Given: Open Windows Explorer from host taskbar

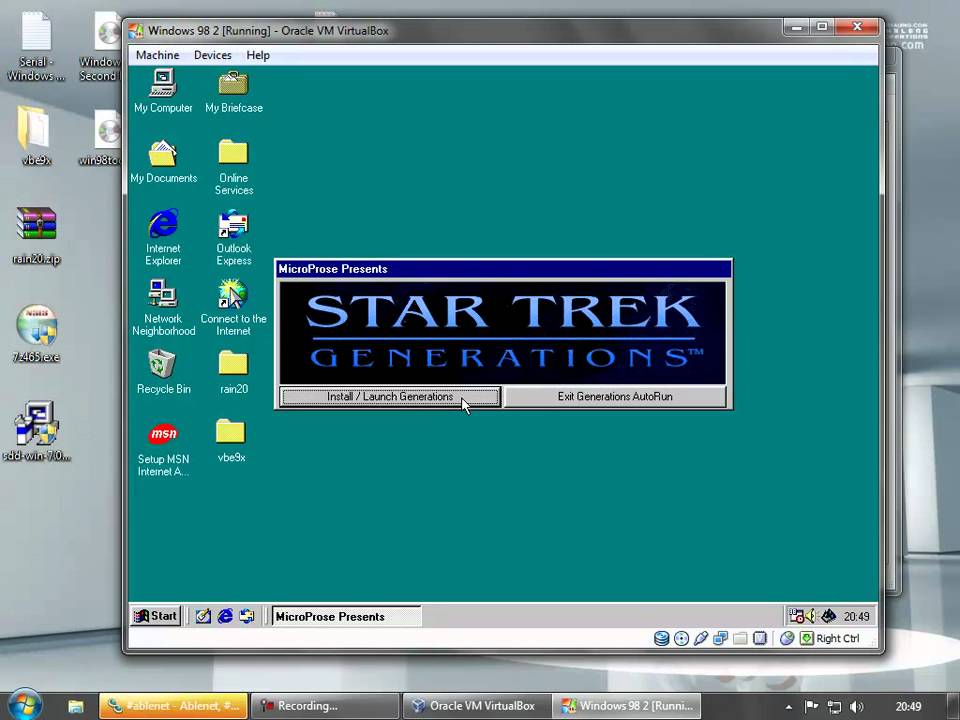Looking at the screenshot, I should pyautogui.click(x=76, y=706).
